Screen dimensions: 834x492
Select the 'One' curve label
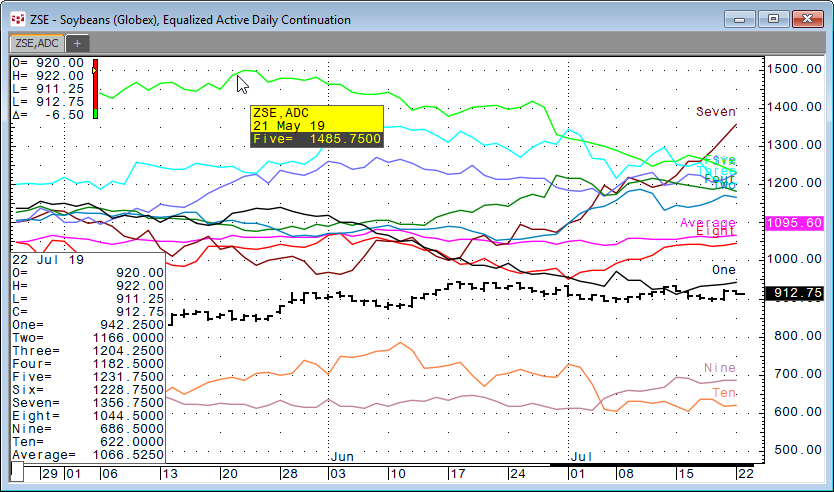point(723,271)
